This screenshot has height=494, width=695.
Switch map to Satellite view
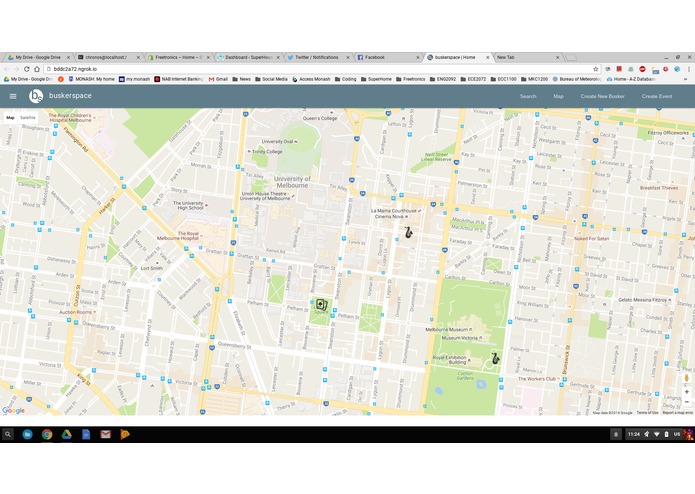coord(28,118)
